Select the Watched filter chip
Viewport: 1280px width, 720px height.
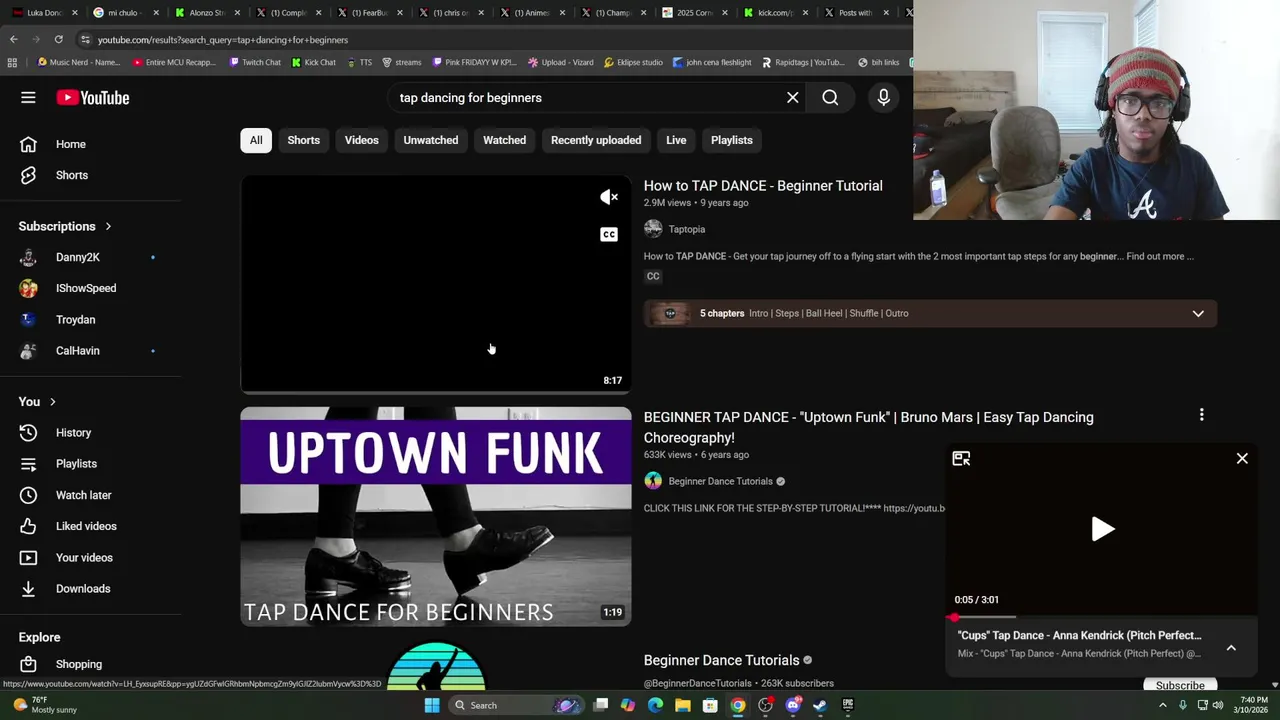[x=504, y=140]
